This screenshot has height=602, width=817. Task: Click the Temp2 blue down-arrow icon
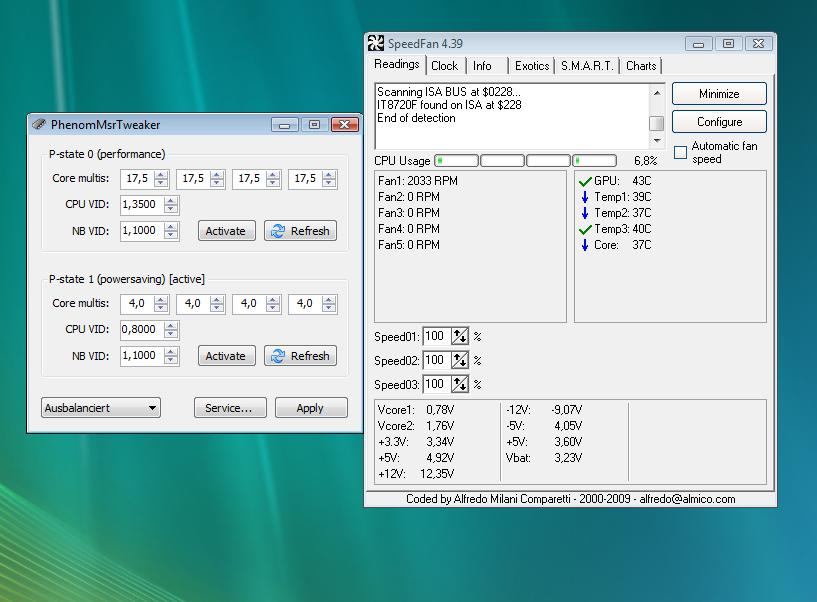585,213
